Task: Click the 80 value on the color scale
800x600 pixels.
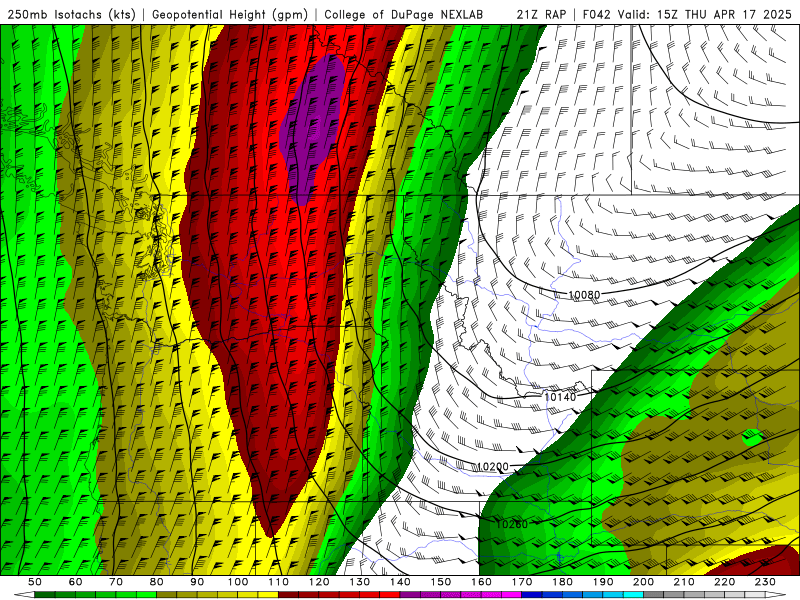Action: (x=157, y=582)
